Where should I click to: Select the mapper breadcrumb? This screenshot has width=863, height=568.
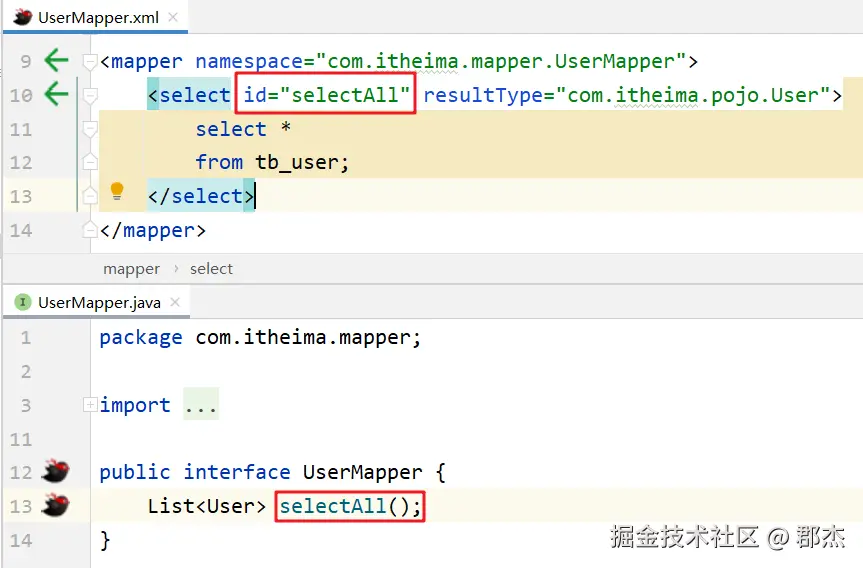coord(132,269)
